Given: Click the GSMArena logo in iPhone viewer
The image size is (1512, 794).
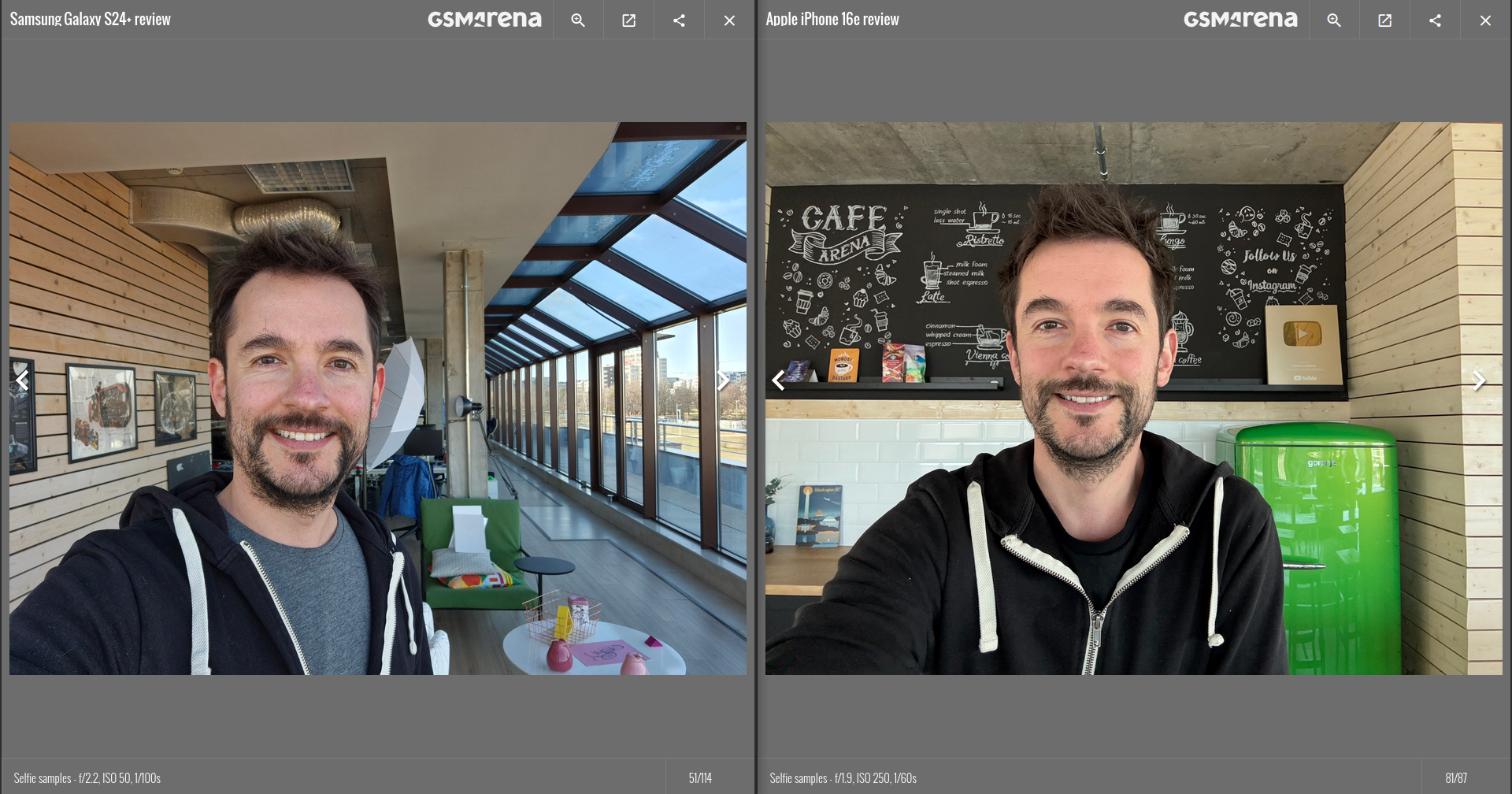Looking at the screenshot, I should [1240, 20].
